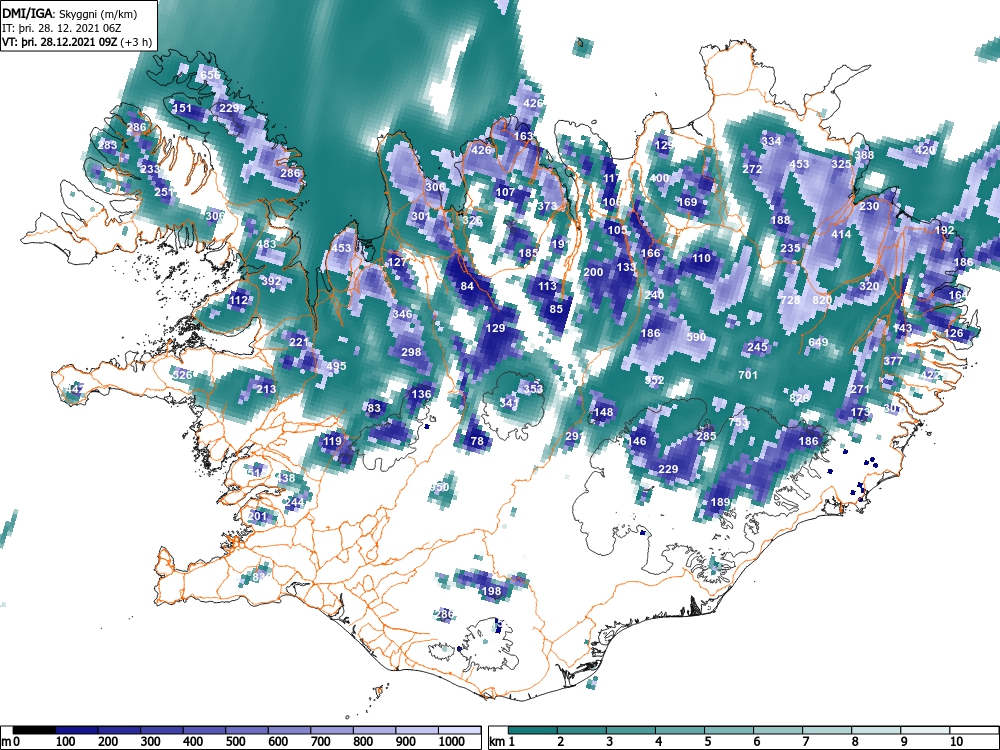This screenshot has height=750, width=1000.
Task: Click the '1000' label on the meter scale
Action: click(x=452, y=741)
